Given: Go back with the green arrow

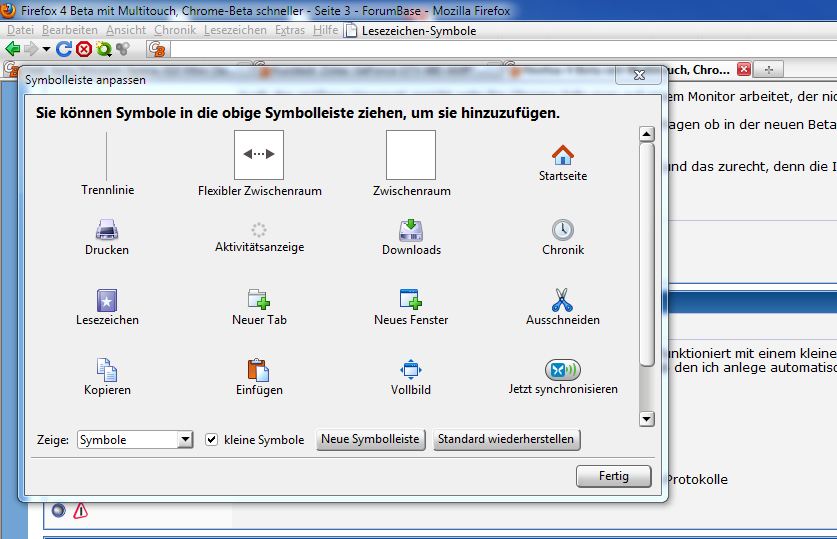Looking at the screenshot, I should point(13,49).
